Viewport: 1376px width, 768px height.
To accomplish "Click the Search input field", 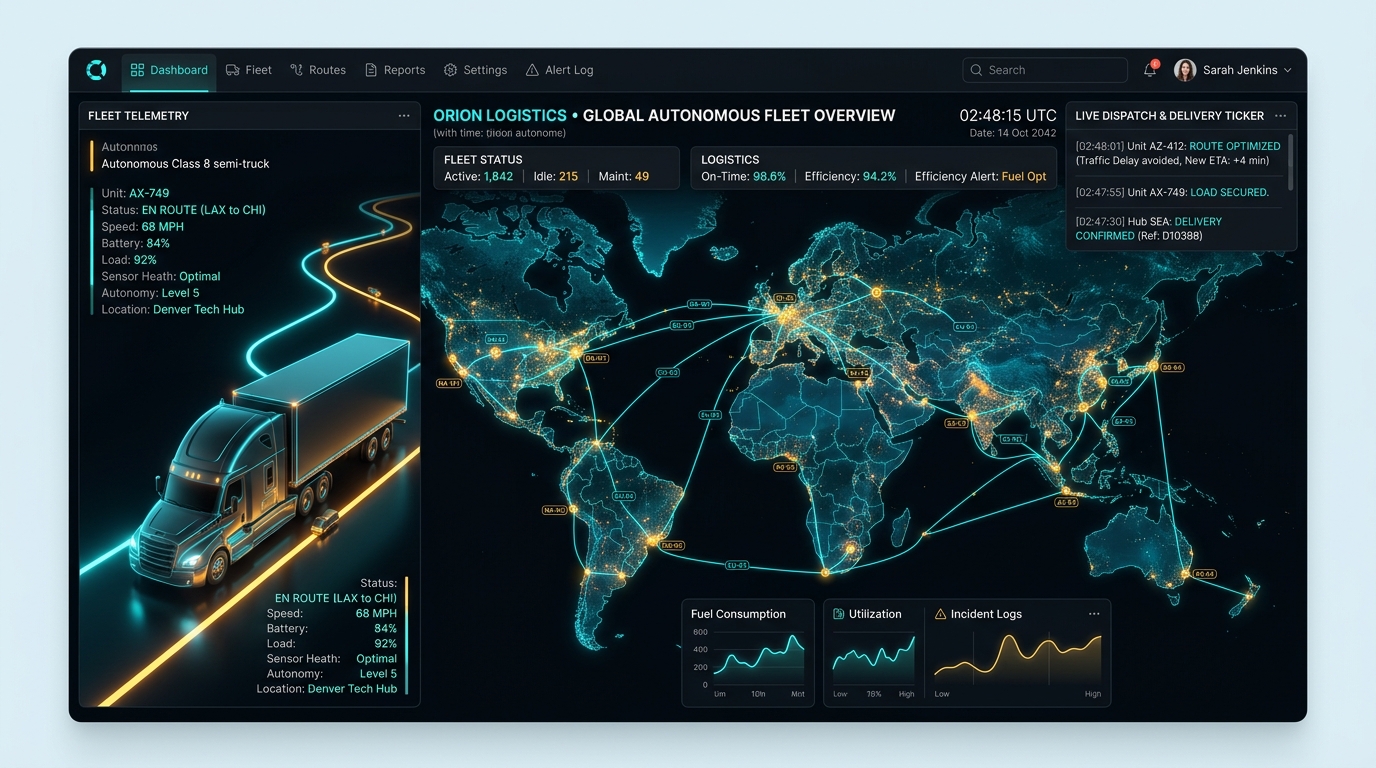I will point(1044,70).
